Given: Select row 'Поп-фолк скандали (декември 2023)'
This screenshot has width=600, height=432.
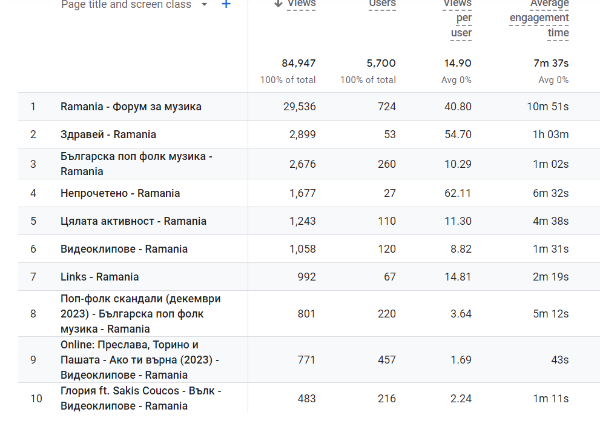Looking at the screenshot, I should (309, 314).
